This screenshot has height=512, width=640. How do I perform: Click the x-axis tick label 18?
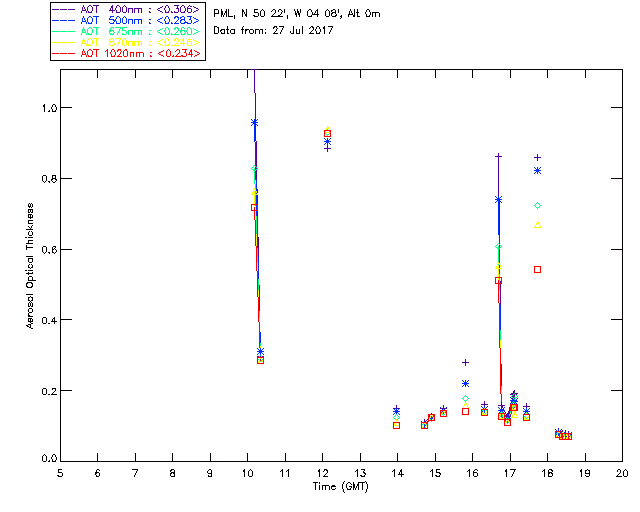click(x=547, y=474)
